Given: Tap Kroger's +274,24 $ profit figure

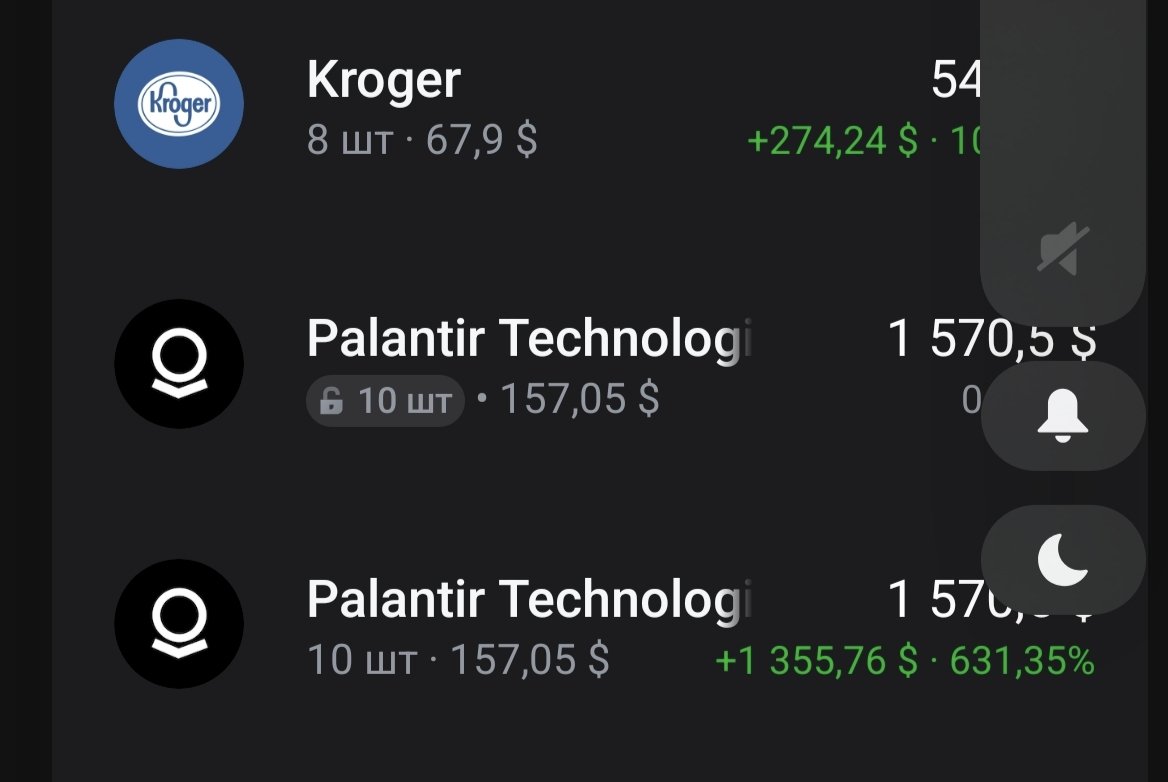Looking at the screenshot, I should (832, 141).
